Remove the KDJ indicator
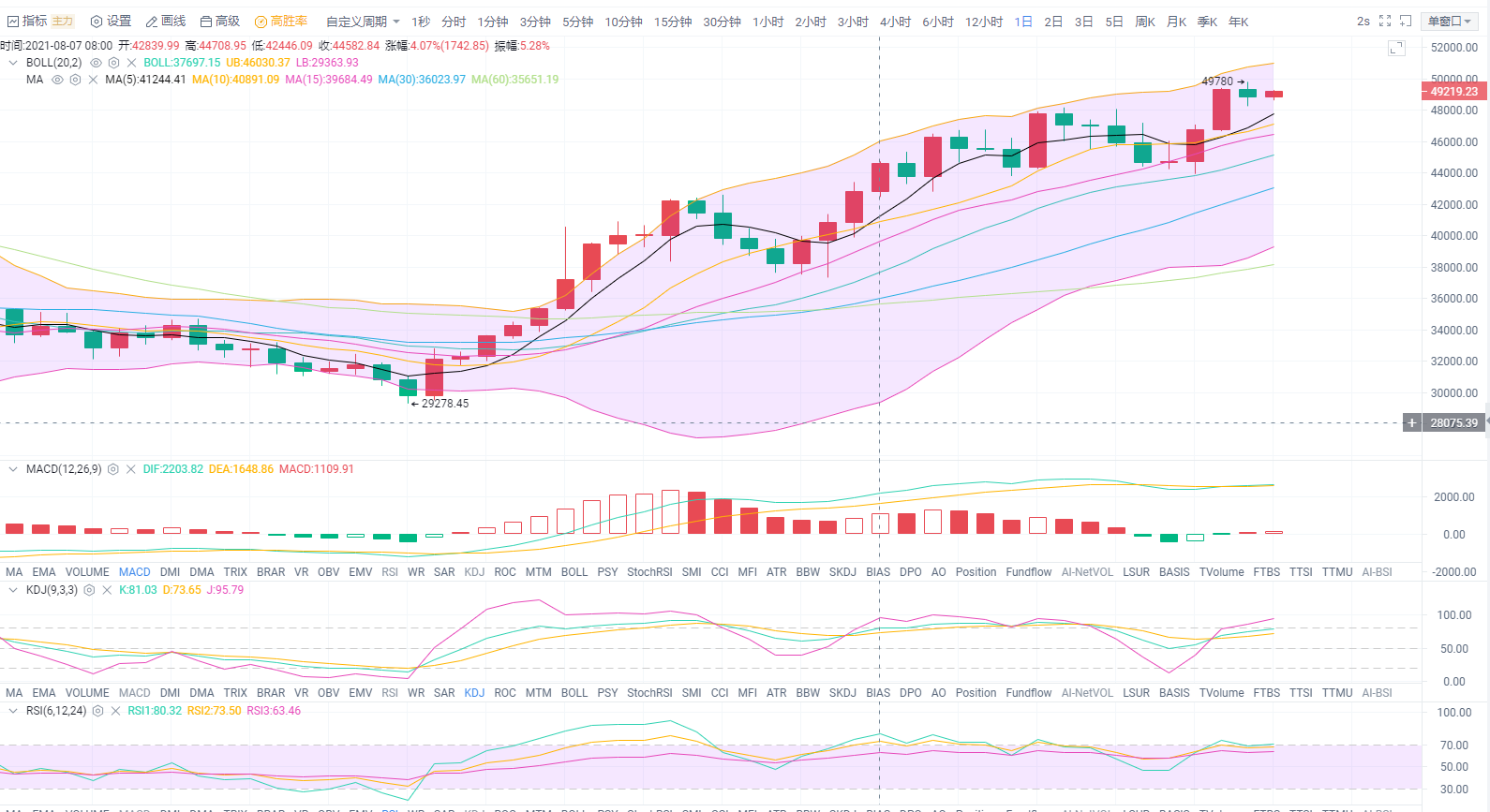The height and width of the screenshot is (812, 1490). (x=107, y=590)
